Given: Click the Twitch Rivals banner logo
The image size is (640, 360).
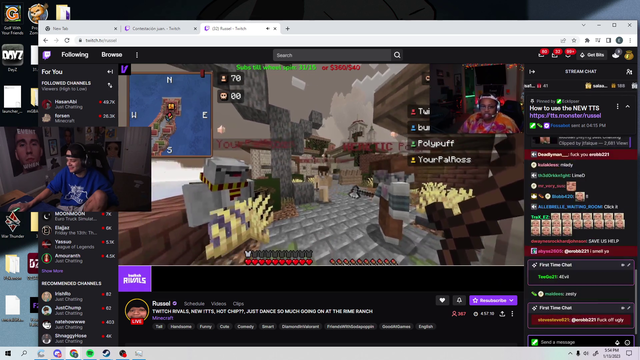Looking at the screenshot, I should click(135, 279).
